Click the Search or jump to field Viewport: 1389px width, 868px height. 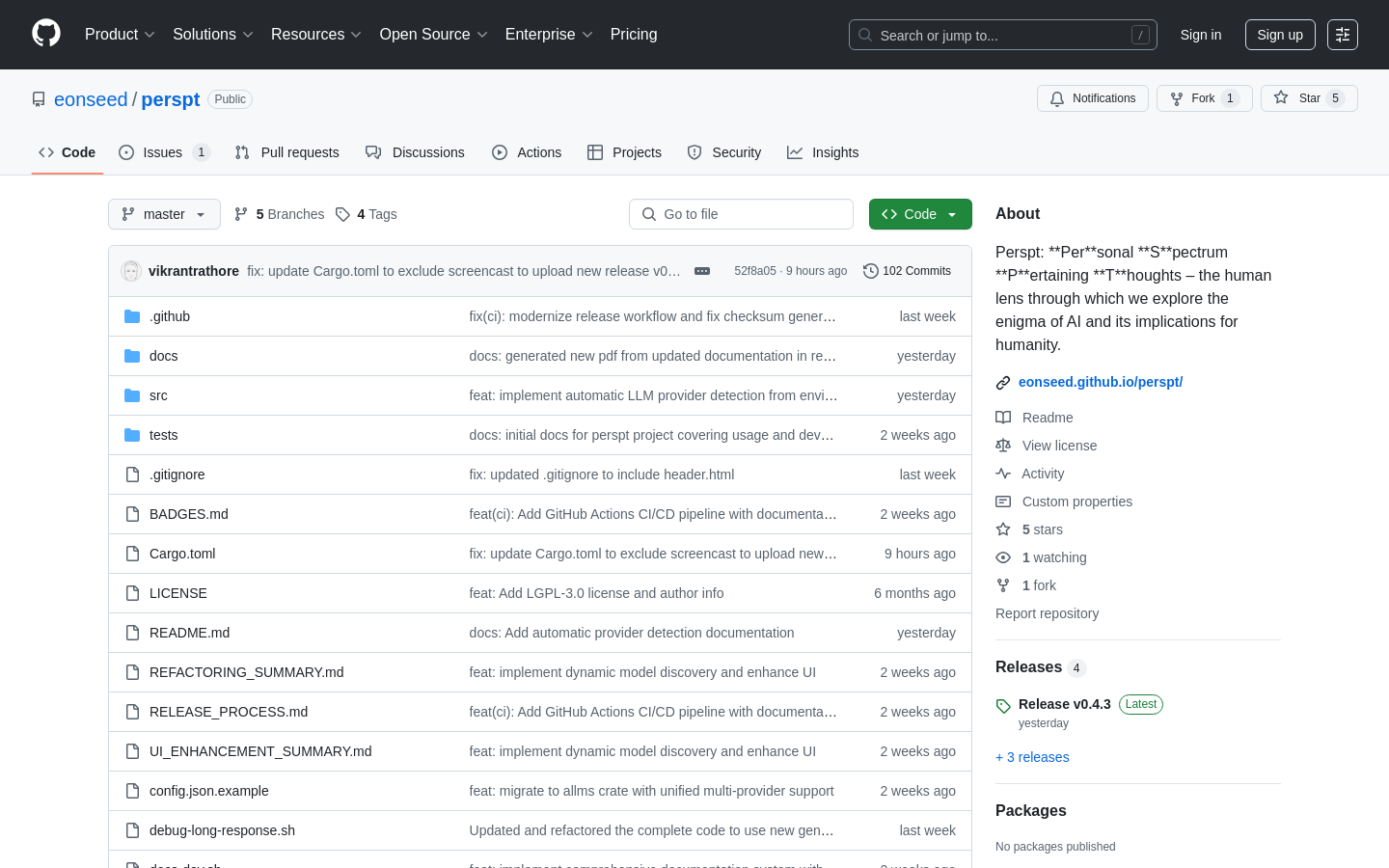[x=1003, y=35]
